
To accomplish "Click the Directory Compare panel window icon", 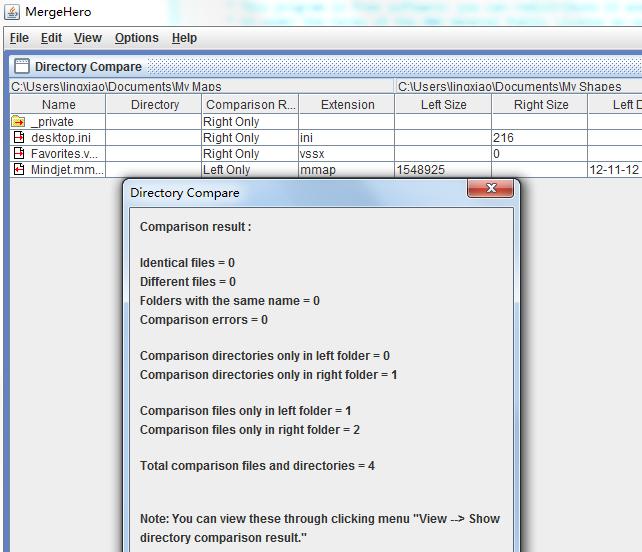I will tap(21, 67).
